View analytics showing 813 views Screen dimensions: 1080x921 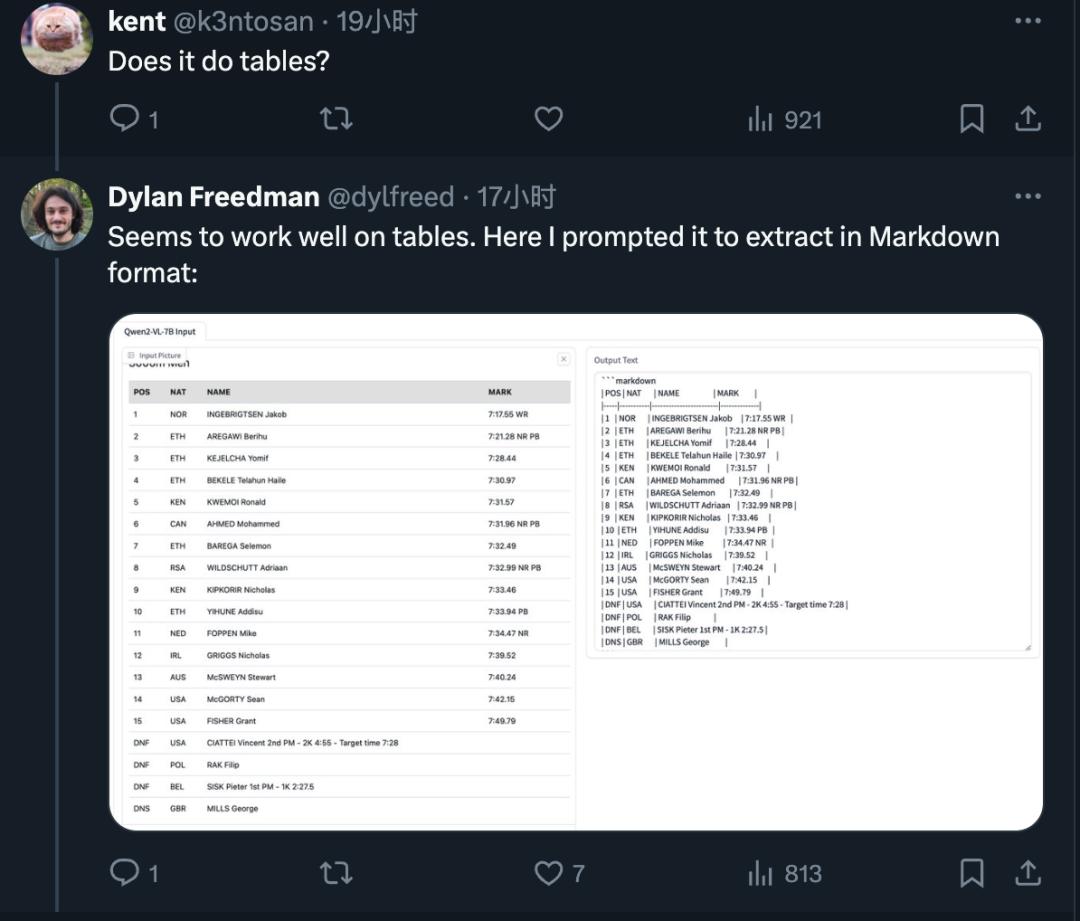pos(785,873)
